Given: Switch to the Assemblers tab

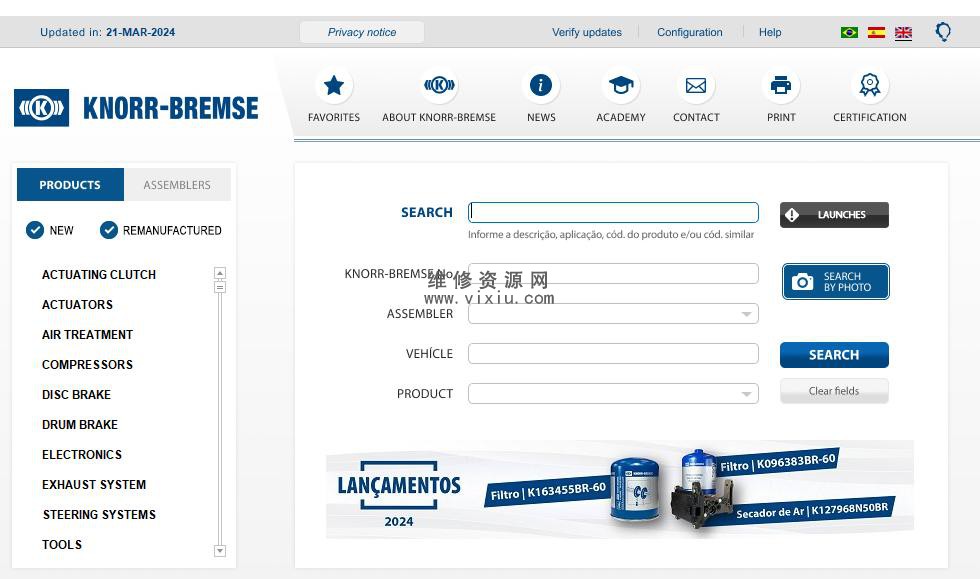Looking at the screenshot, I should 177,184.
